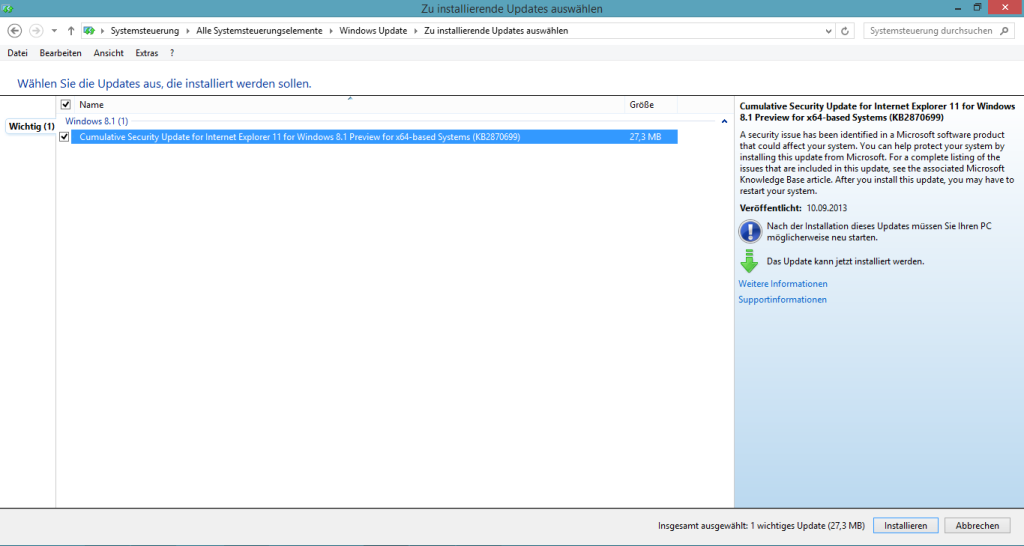
Task: Click in the Systemsteuerung durchsuchen search field
Action: click(x=930, y=31)
